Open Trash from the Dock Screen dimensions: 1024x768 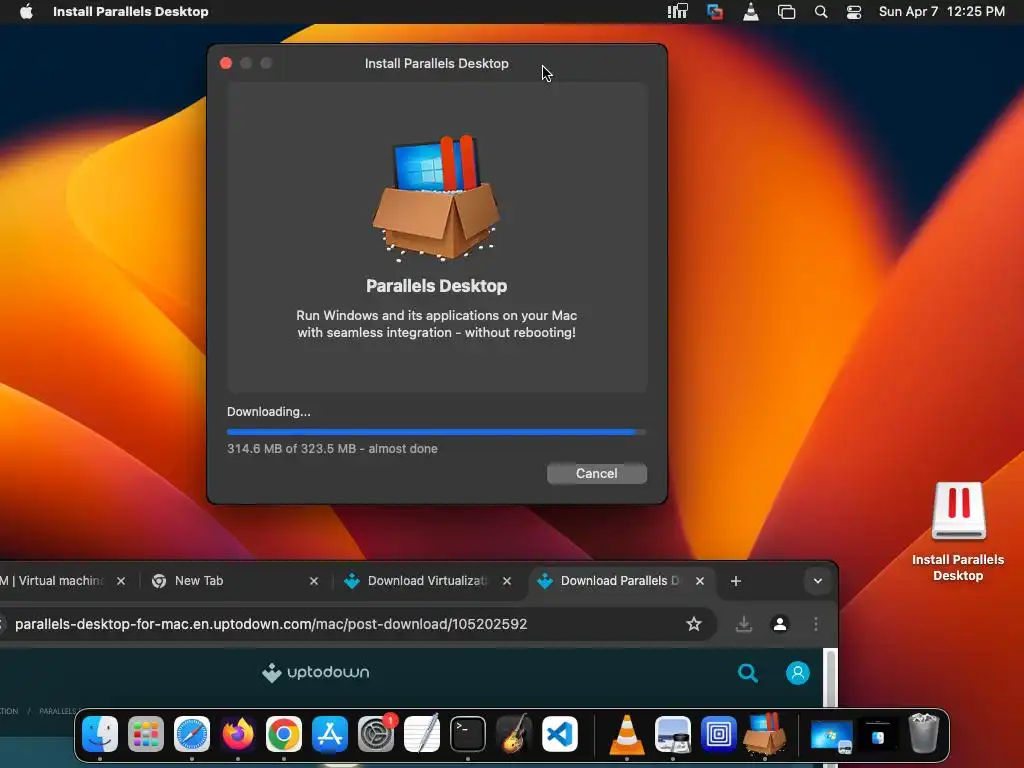[923, 733]
